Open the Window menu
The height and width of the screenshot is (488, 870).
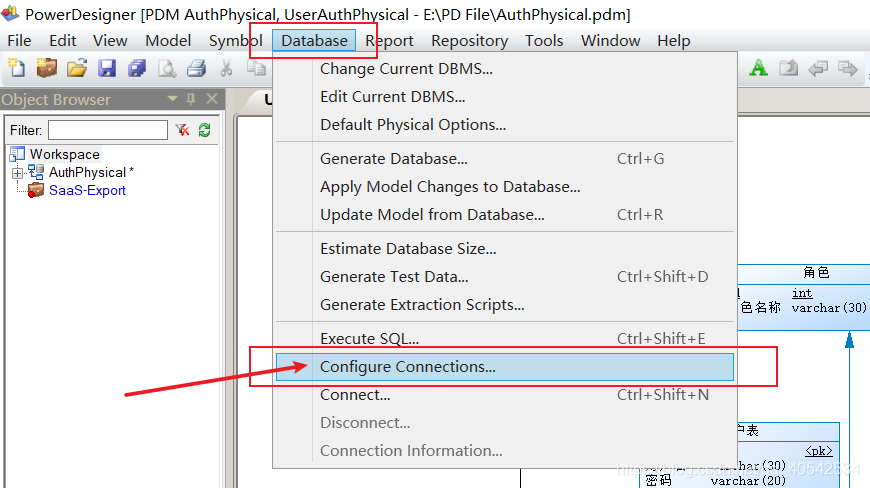(610, 41)
